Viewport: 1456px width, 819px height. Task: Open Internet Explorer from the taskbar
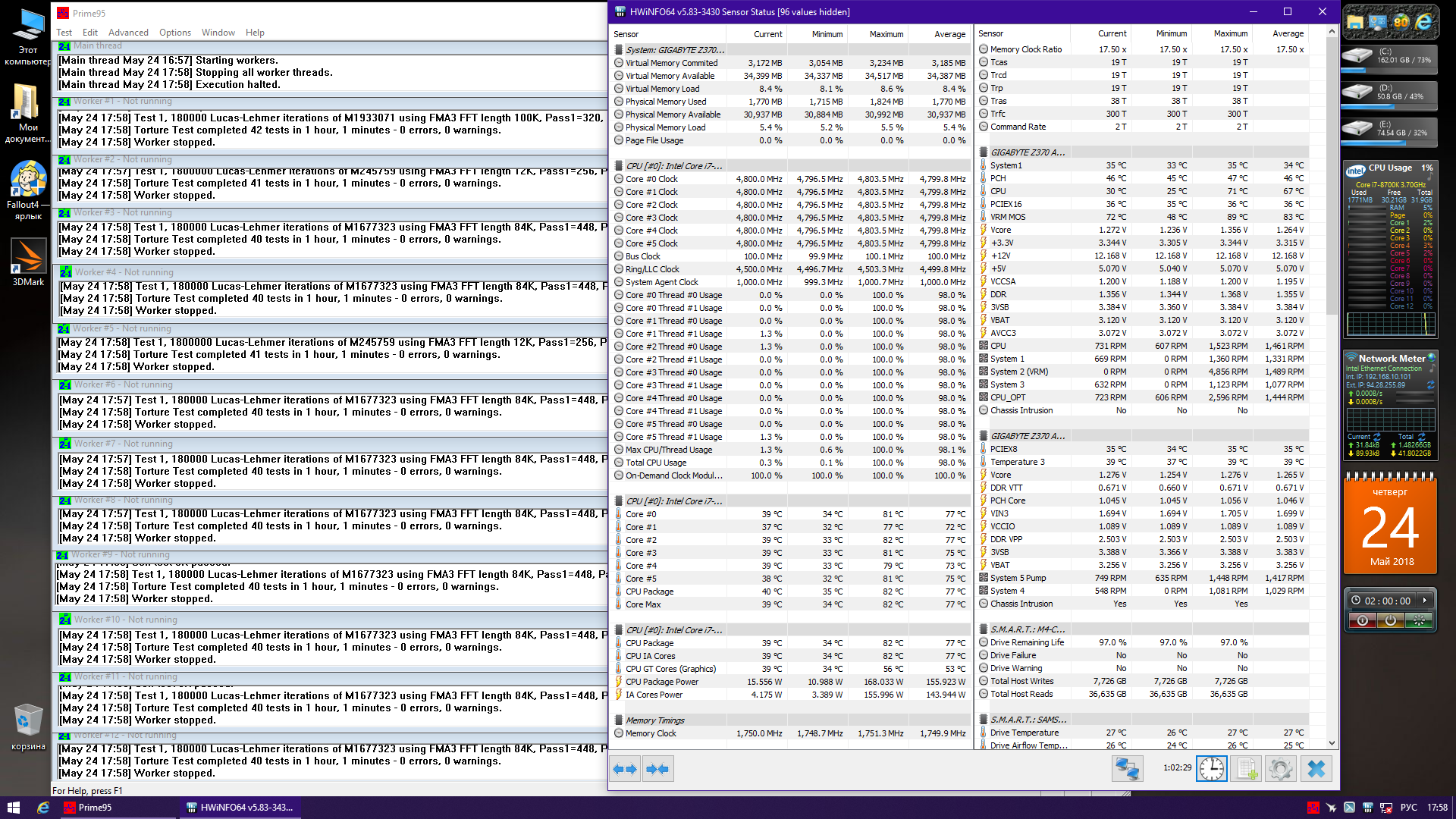(x=43, y=808)
